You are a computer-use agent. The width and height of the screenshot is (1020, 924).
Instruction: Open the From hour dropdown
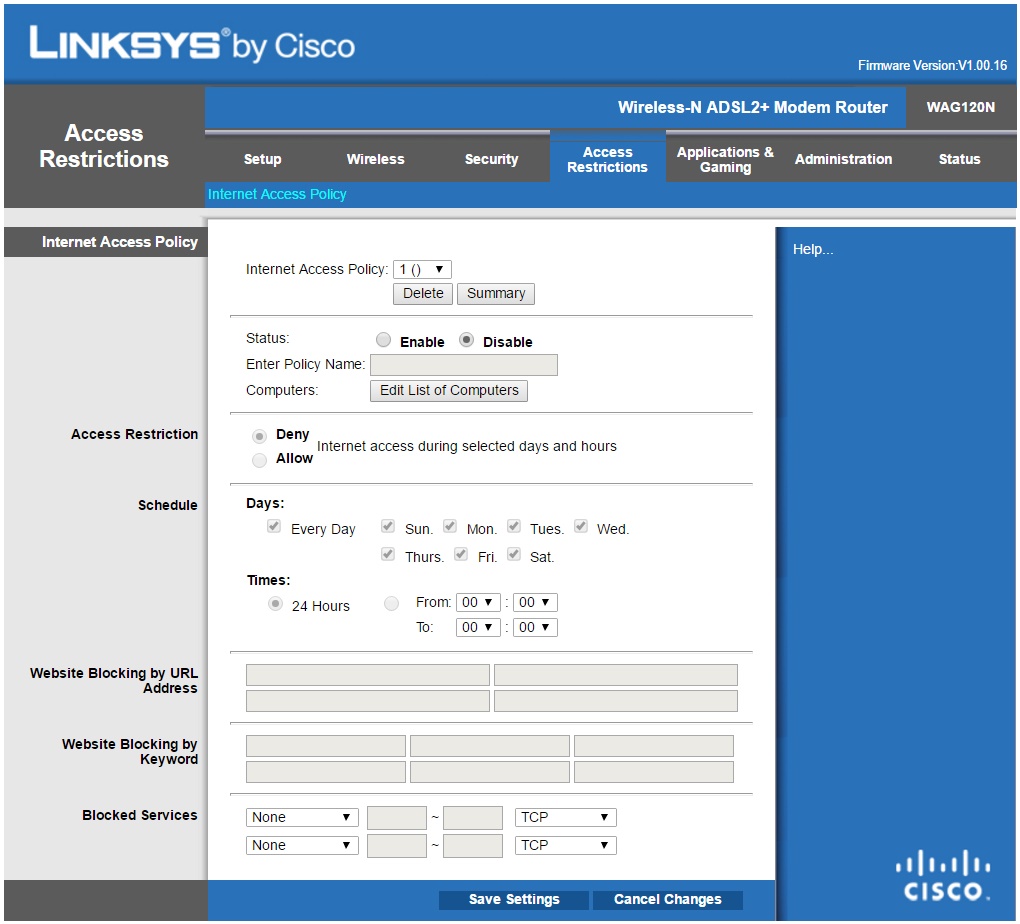click(478, 603)
